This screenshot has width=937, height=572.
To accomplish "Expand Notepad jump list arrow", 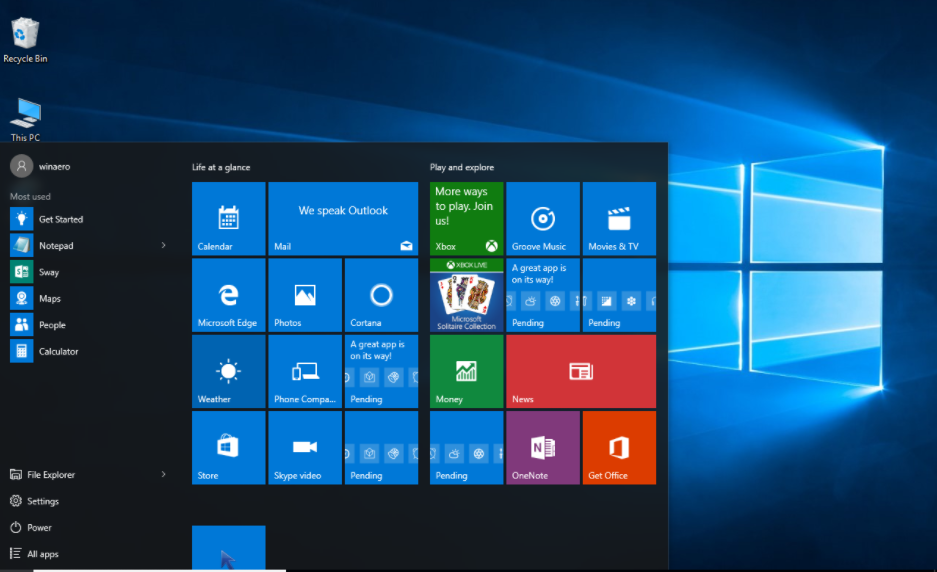I will point(163,245).
